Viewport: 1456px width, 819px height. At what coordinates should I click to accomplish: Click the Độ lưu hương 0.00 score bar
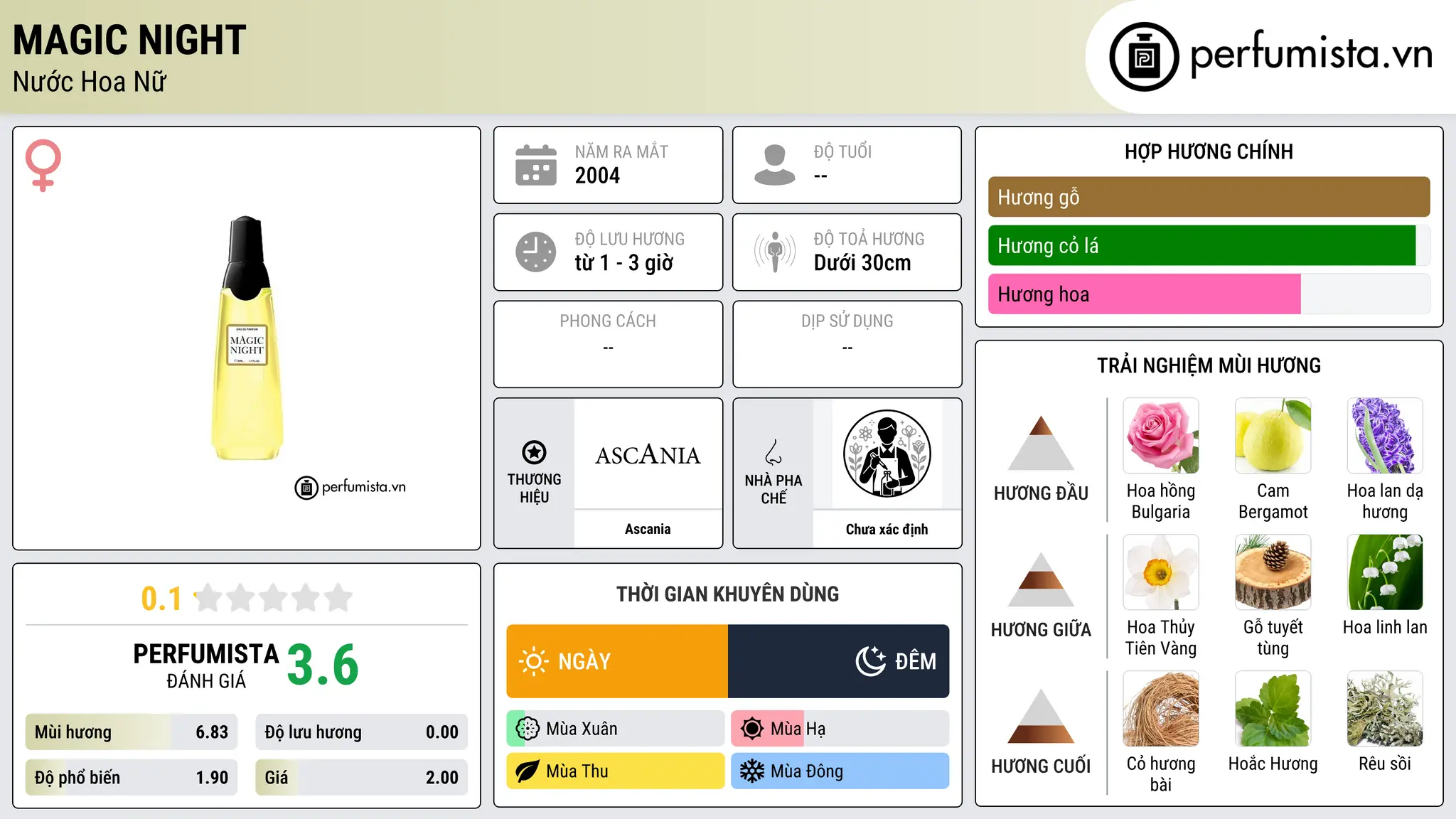(361, 732)
